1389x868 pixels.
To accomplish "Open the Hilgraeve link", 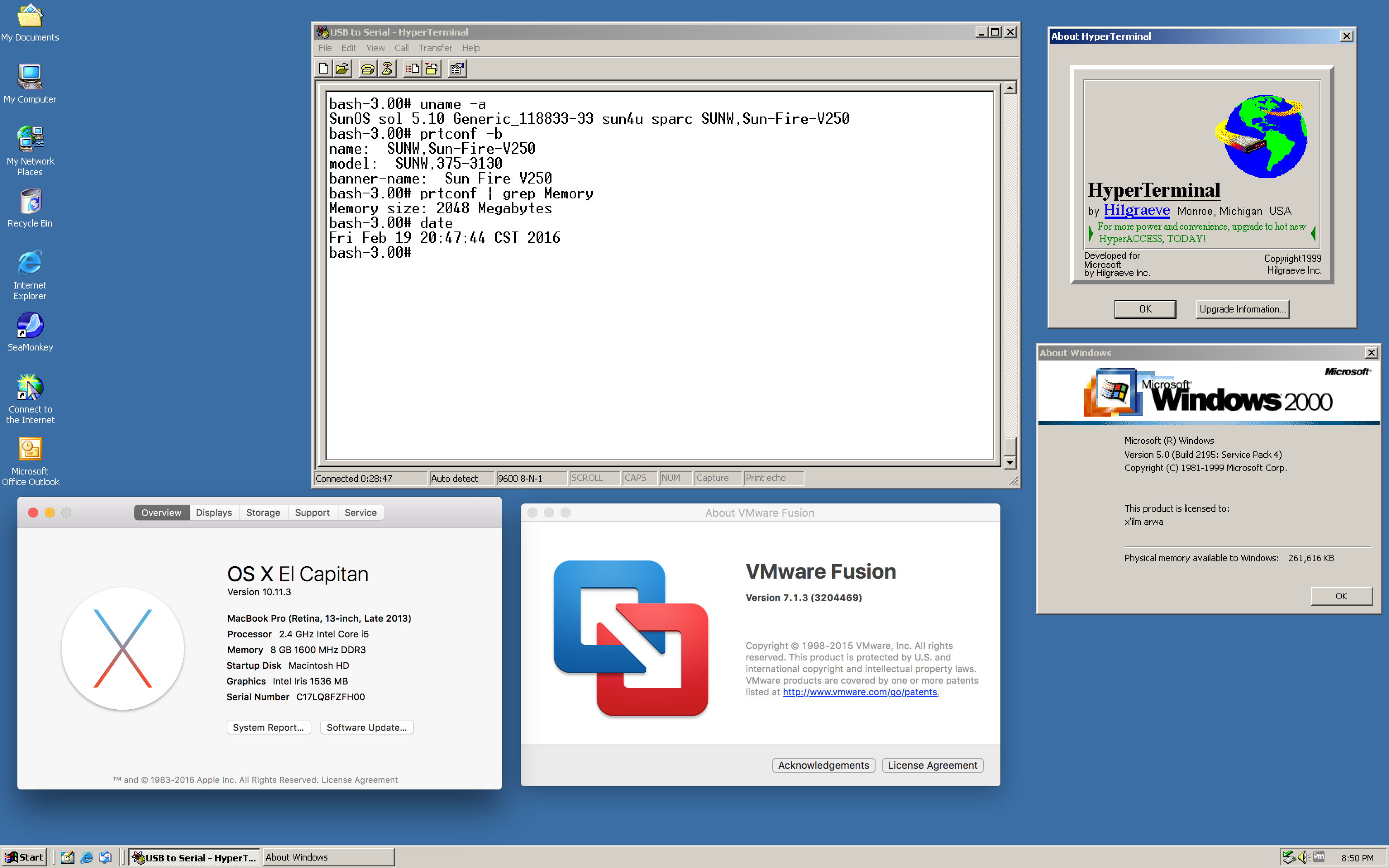I will click(x=1136, y=210).
